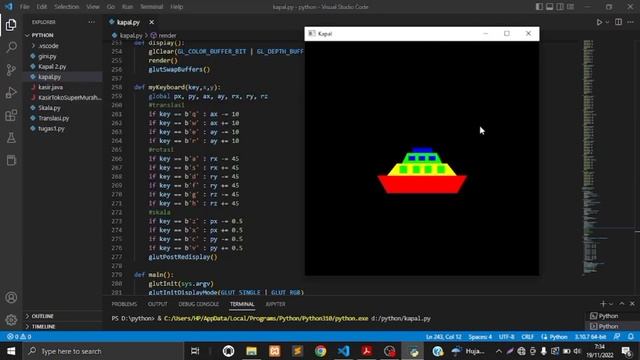Open the Search view in activity bar
This screenshot has width=640, height=360.
point(11,47)
